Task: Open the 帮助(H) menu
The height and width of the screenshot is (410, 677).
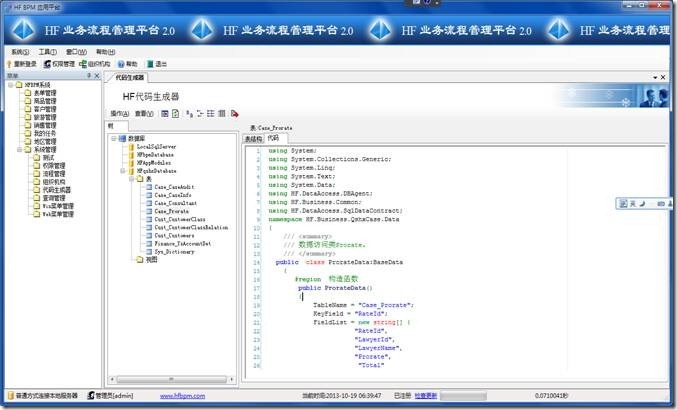Action: point(105,52)
